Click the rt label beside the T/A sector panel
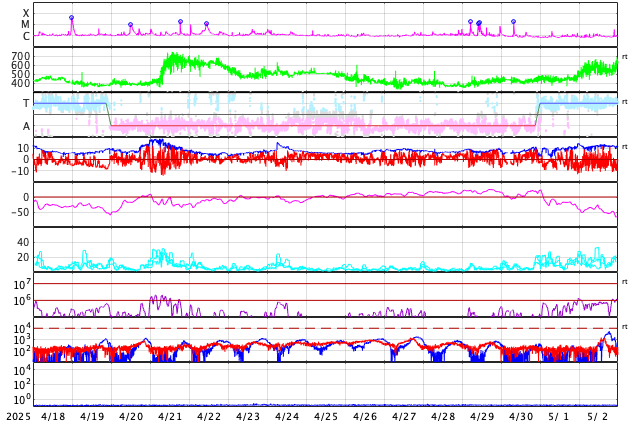This screenshot has height=424, width=634. click(x=625, y=102)
